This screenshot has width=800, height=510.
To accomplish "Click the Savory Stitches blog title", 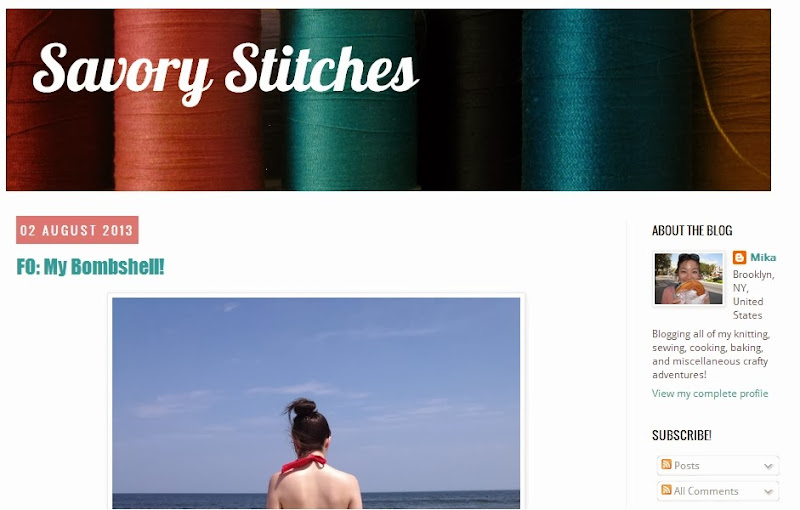I will pos(225,74).
